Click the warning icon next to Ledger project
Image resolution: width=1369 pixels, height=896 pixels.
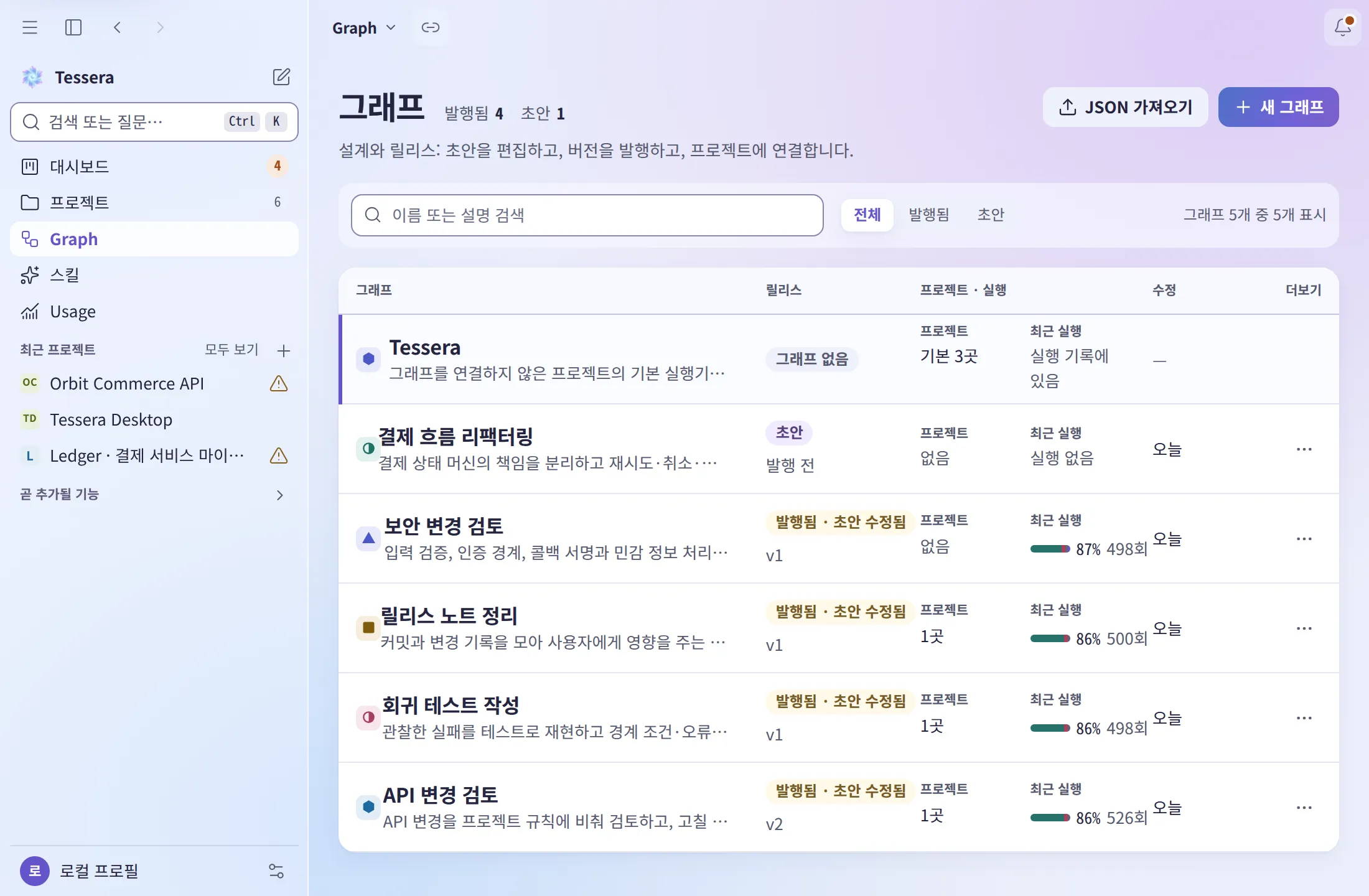click(279, 455)
